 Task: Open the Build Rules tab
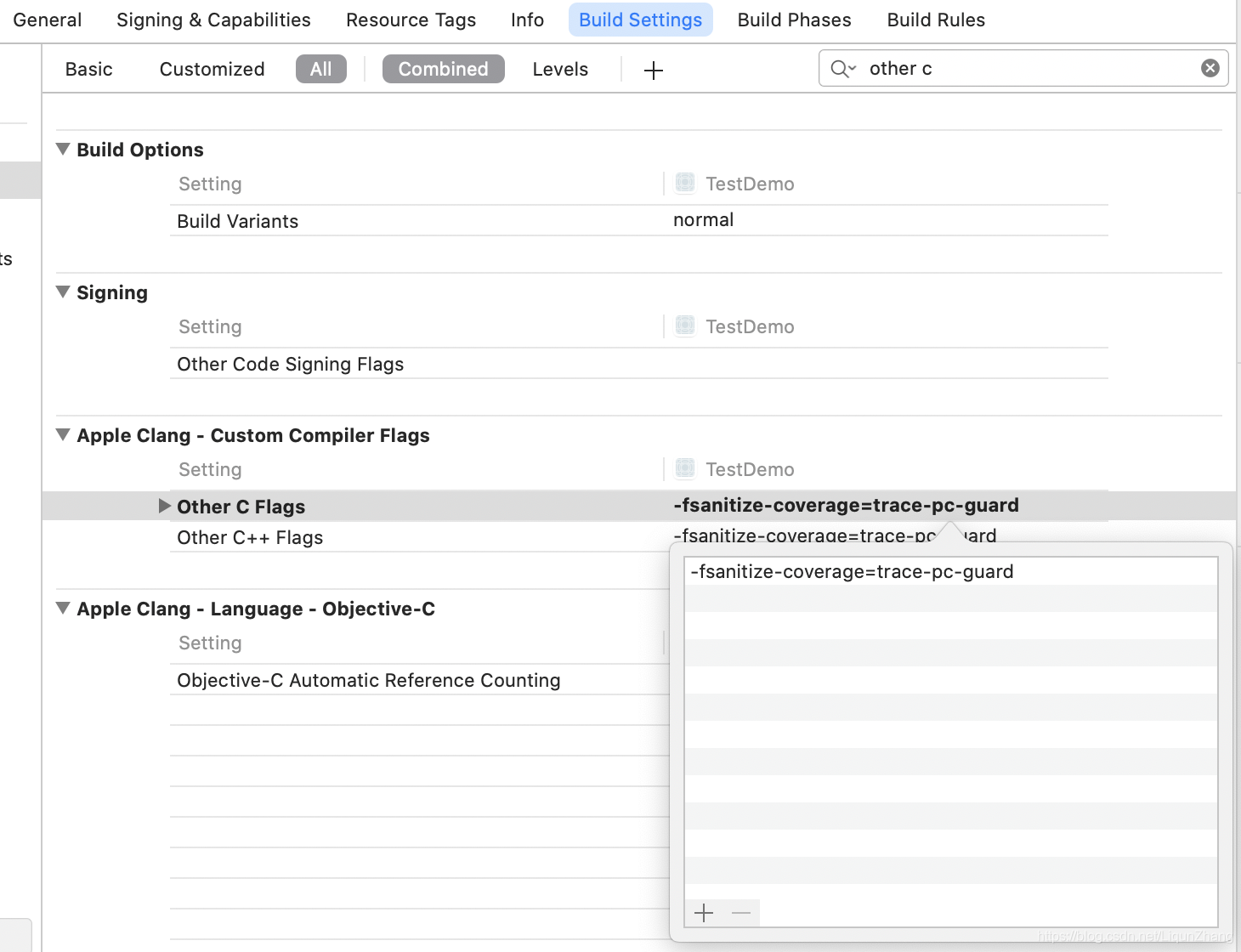point(936,20)
